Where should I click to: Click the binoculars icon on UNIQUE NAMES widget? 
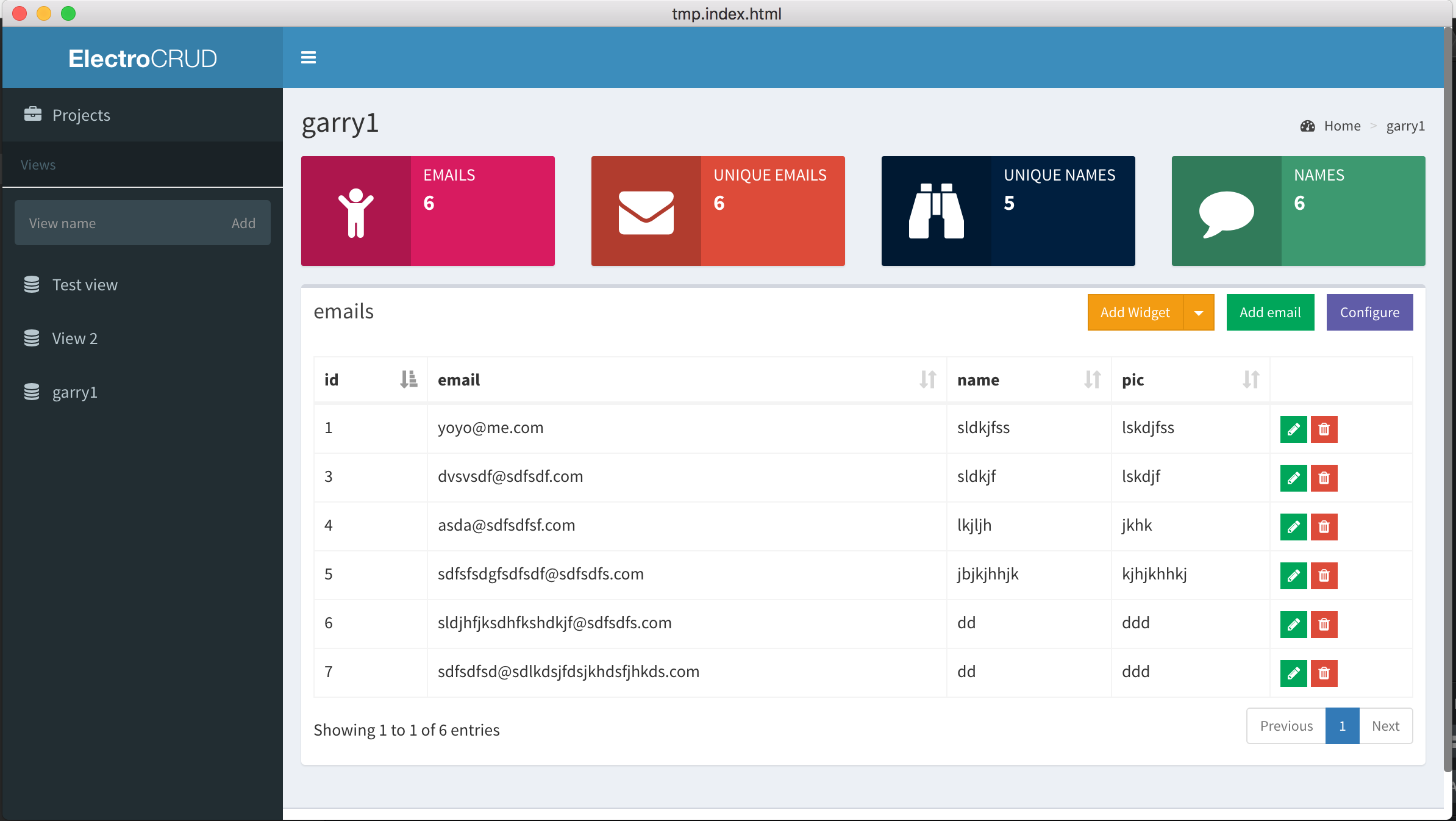pos(937,211)
